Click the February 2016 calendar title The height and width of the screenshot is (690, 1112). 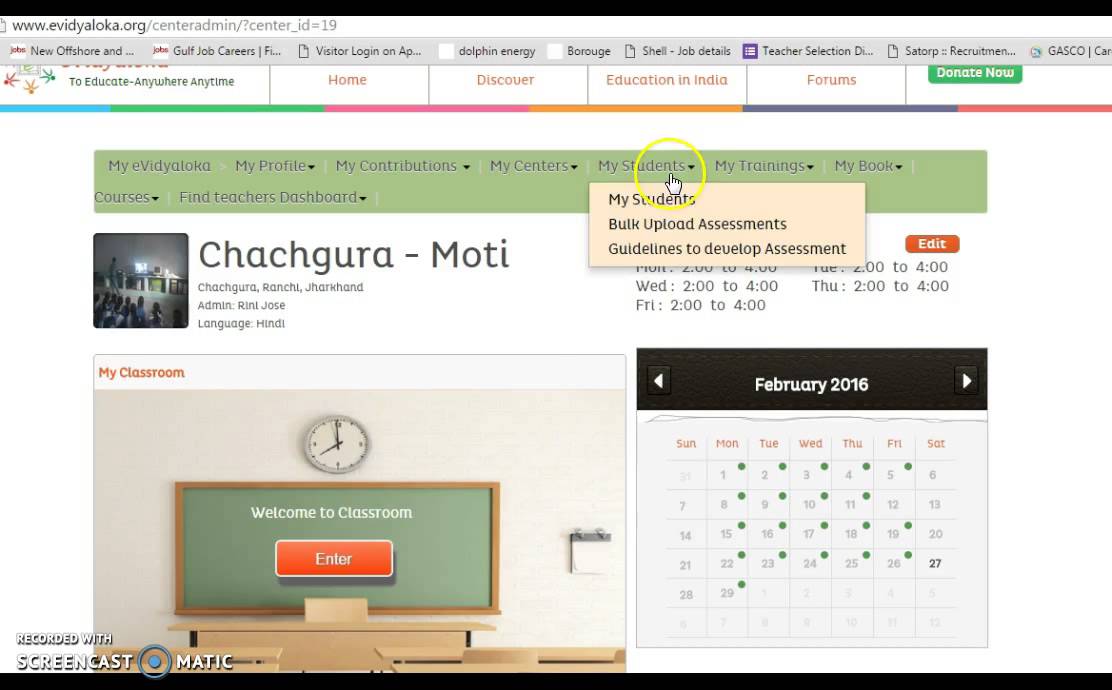tap(811, 384)
